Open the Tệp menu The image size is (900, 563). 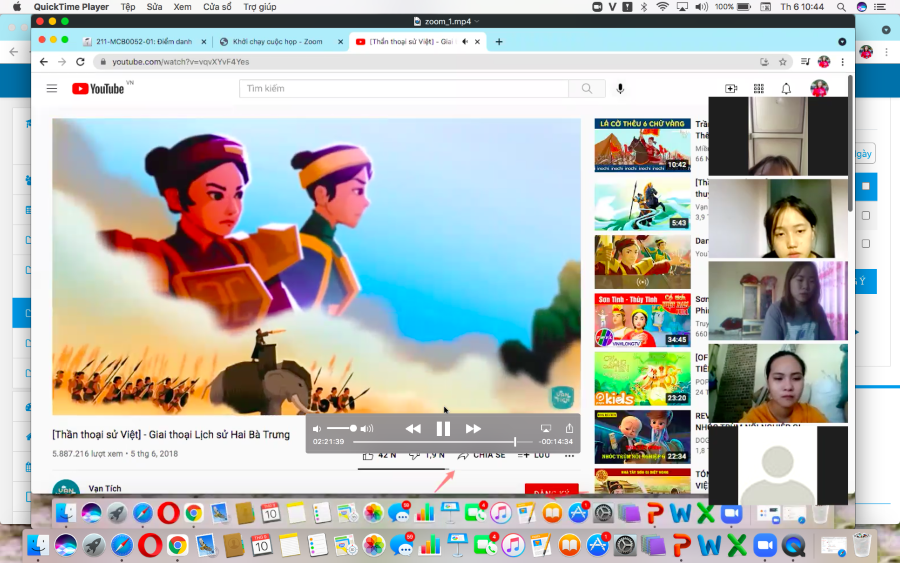click(128, 7)
